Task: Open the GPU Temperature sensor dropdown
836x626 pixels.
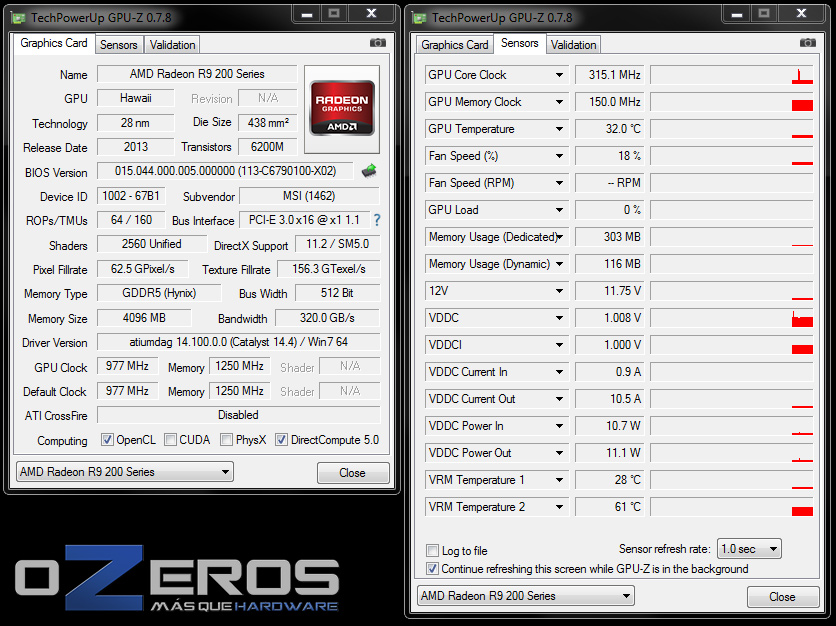Action: [x=559, y=129]
